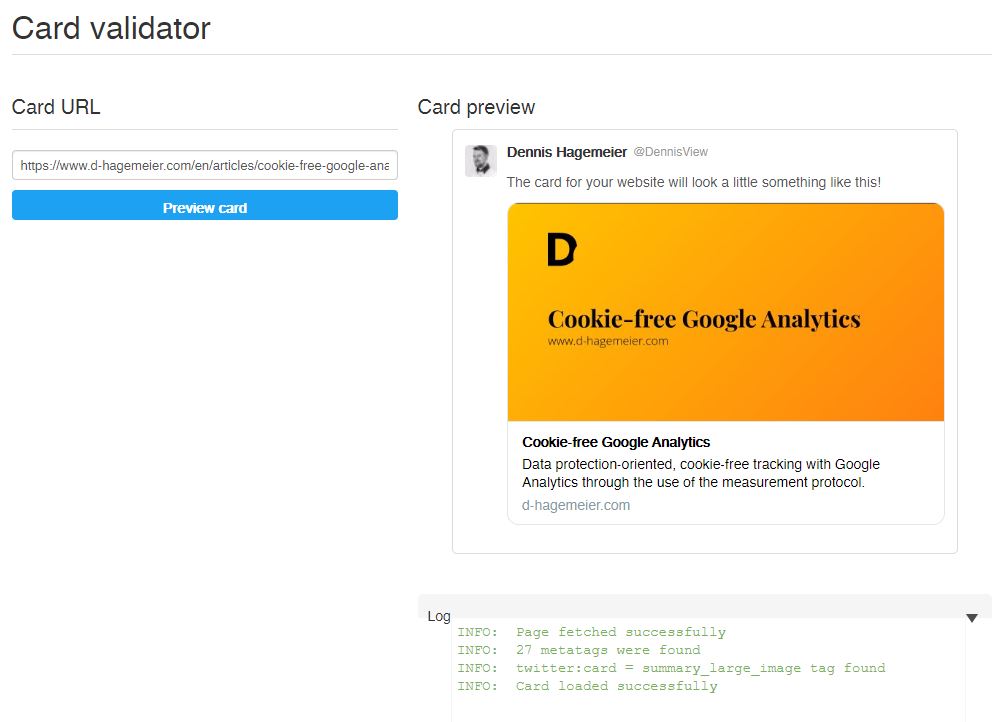
Task: Click the Log panel label
Action: pos(438,616)
